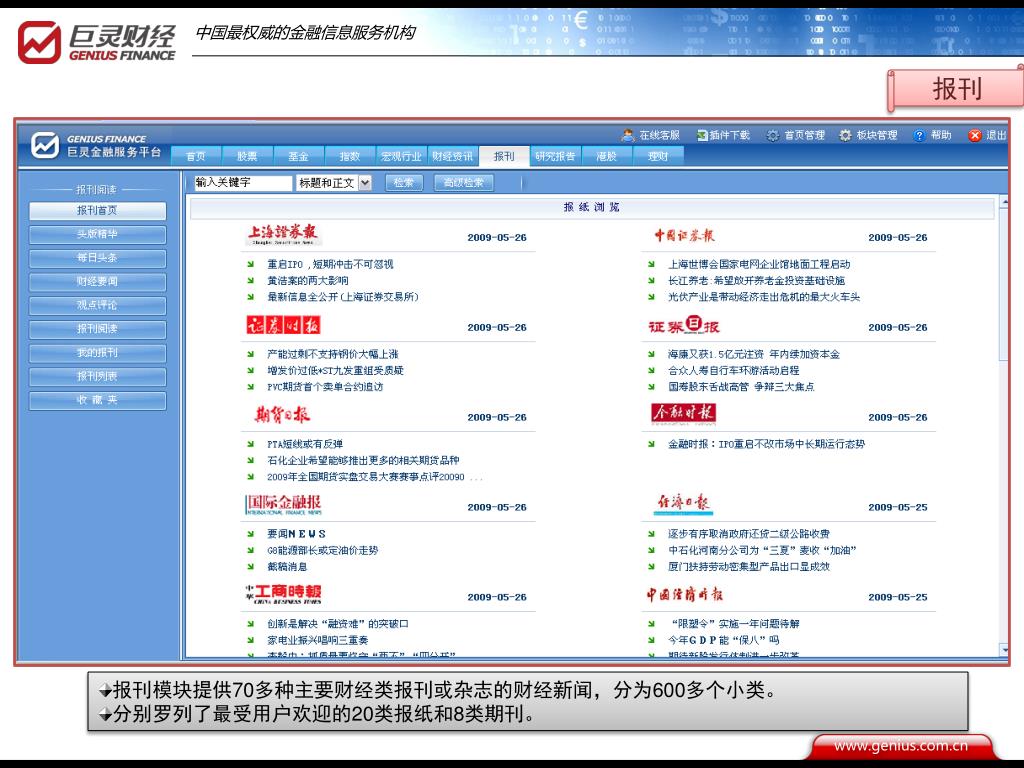Screen dimensions: 1024x768
Task: Open Futures Daily logo
Action: 282,415
